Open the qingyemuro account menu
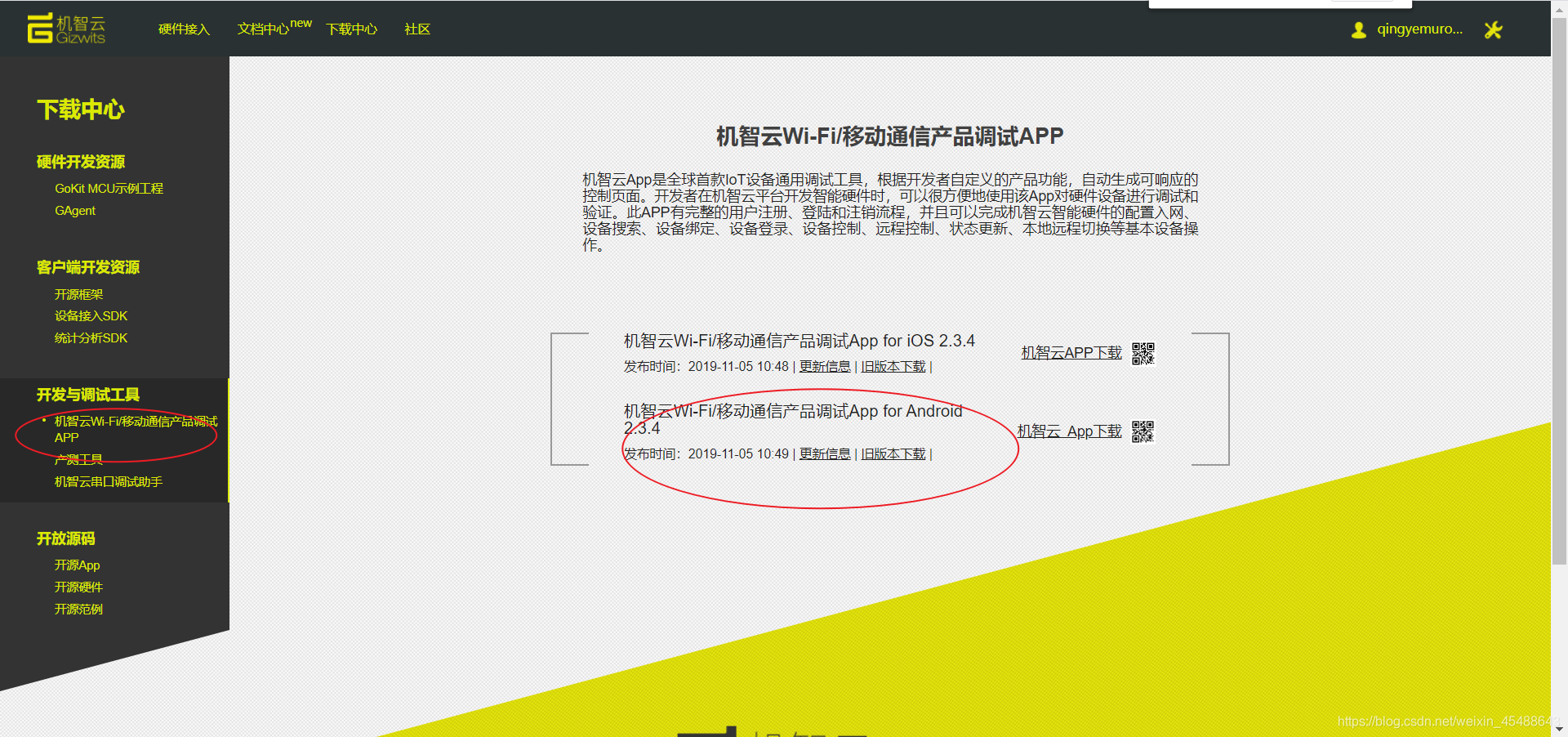1568x737 pixels. pos(1419,29)
